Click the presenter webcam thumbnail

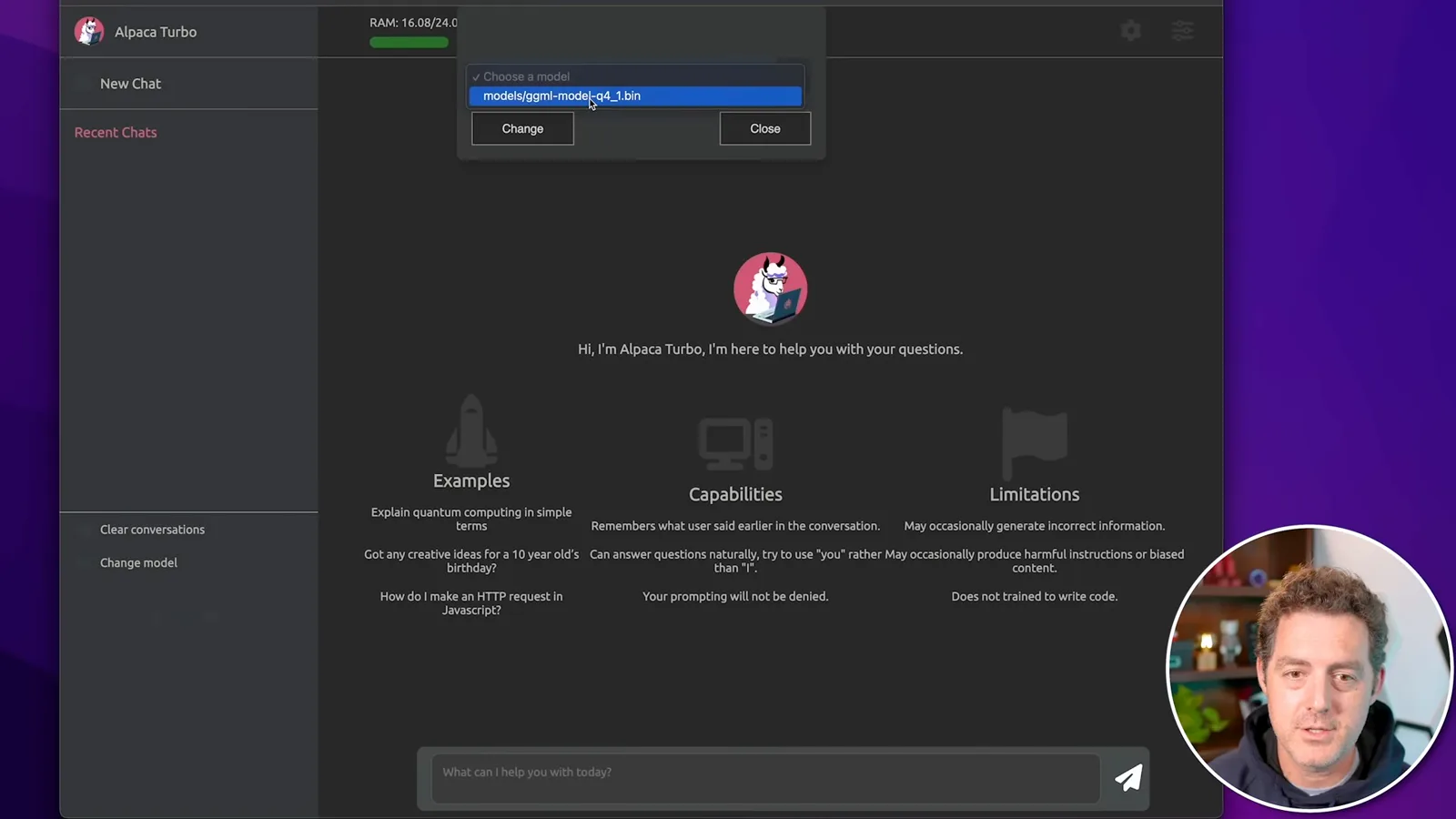[x=1309, y=668]
